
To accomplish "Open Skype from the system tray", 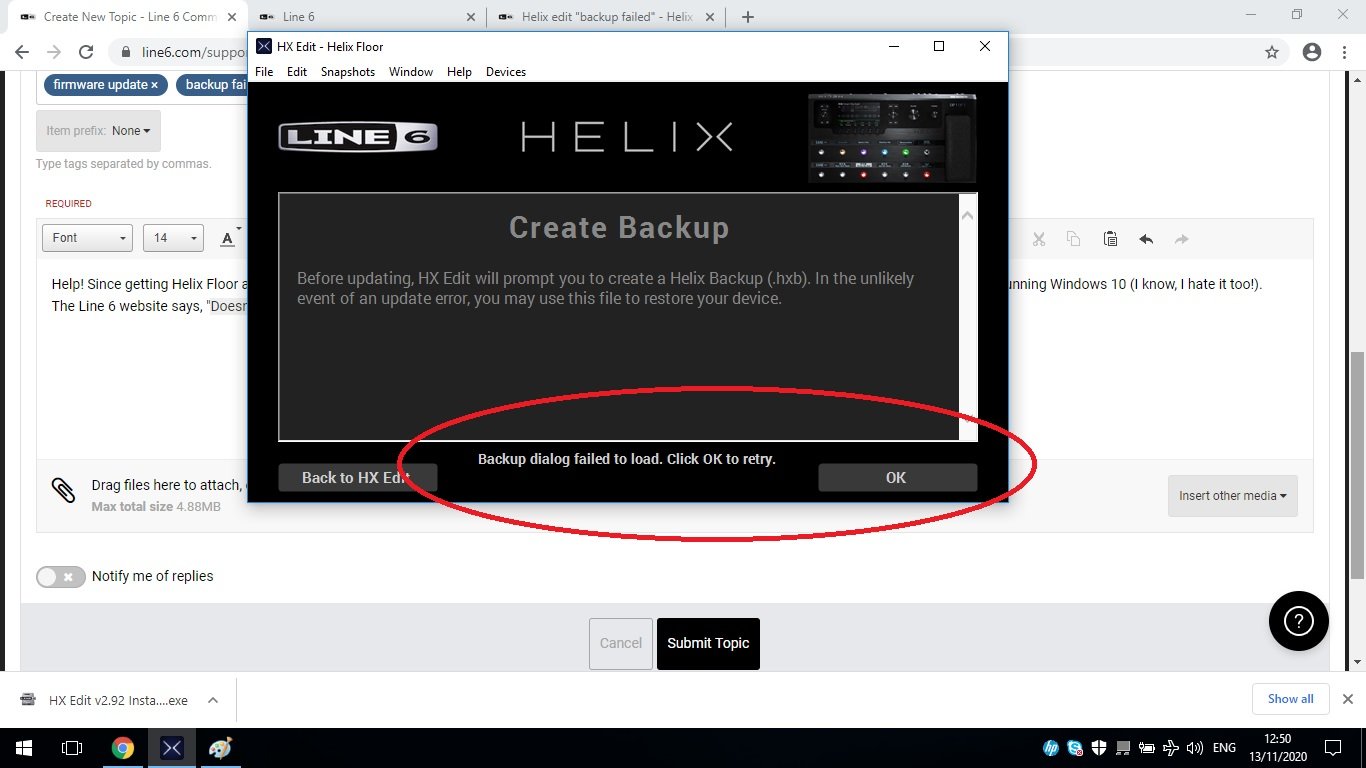I will (1075, 748).
